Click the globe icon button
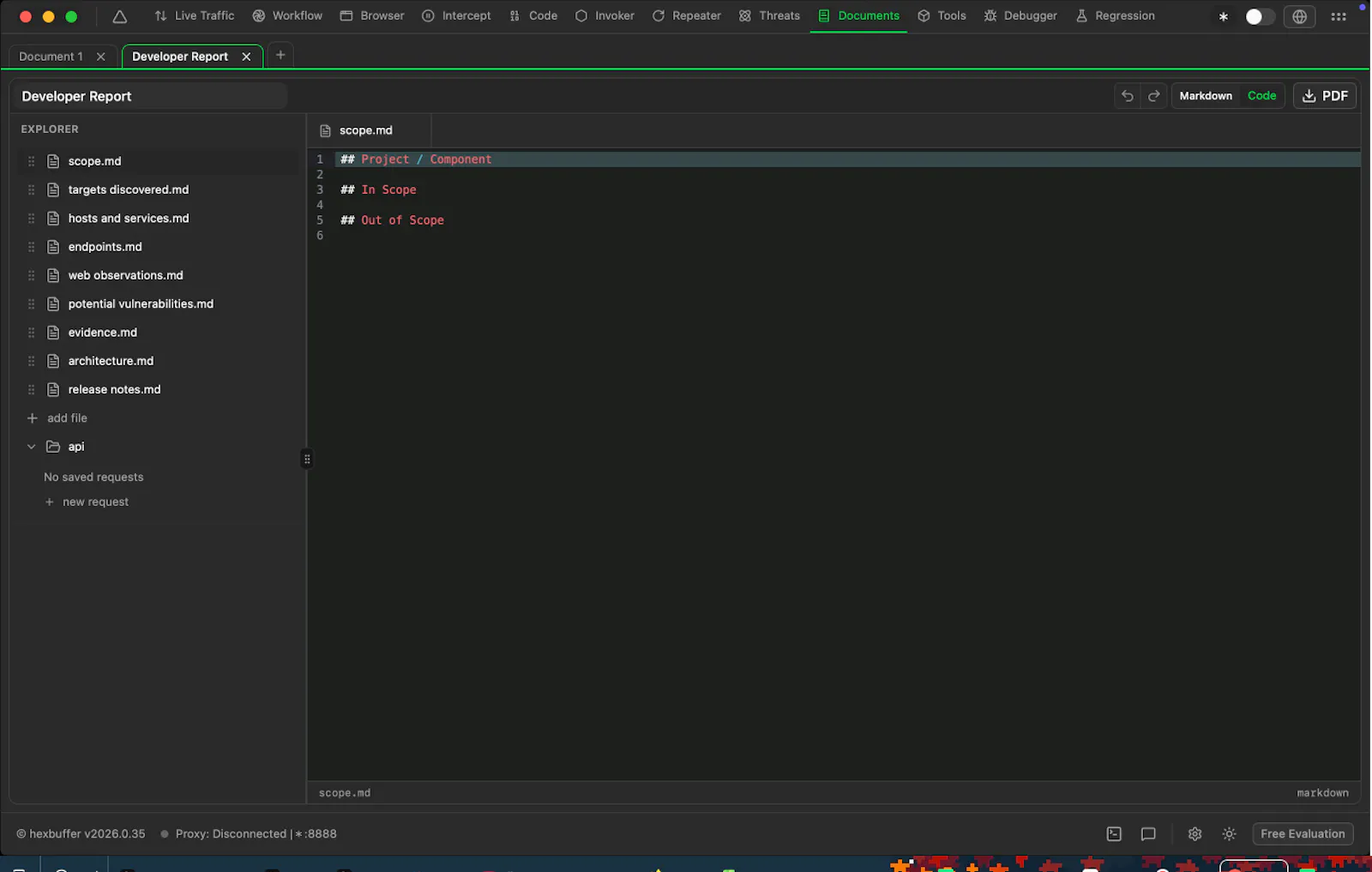The width and height of the screenshot is (1372, 872). tap(1299, 16)
